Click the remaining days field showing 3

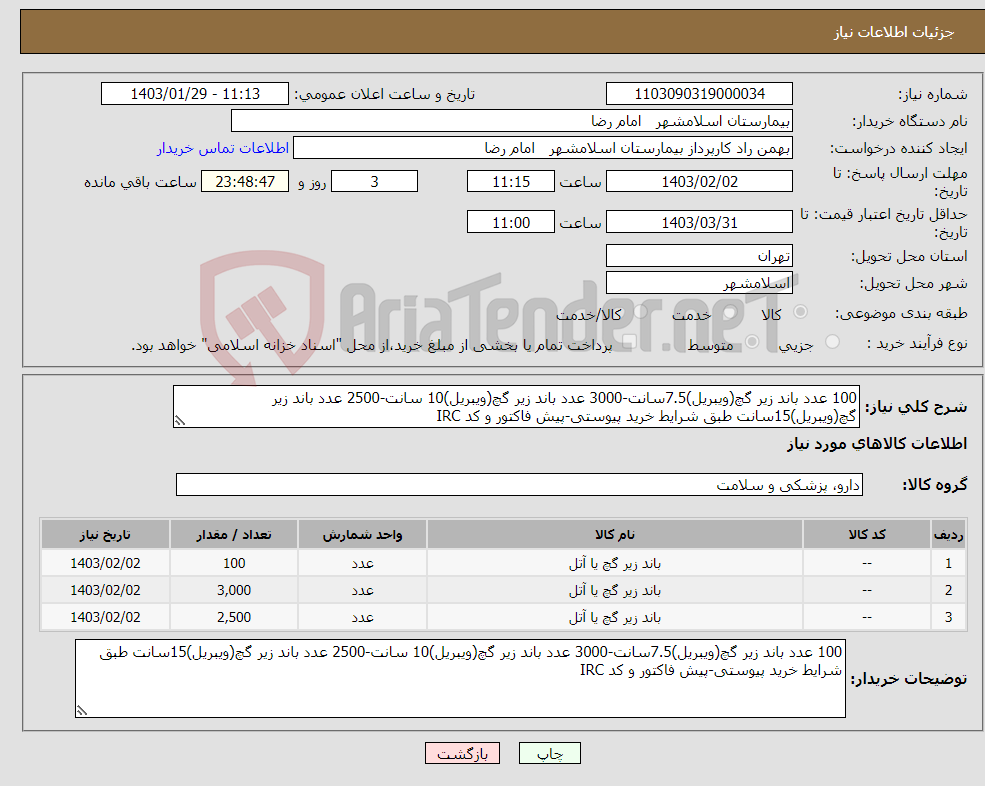click(374, 182)
